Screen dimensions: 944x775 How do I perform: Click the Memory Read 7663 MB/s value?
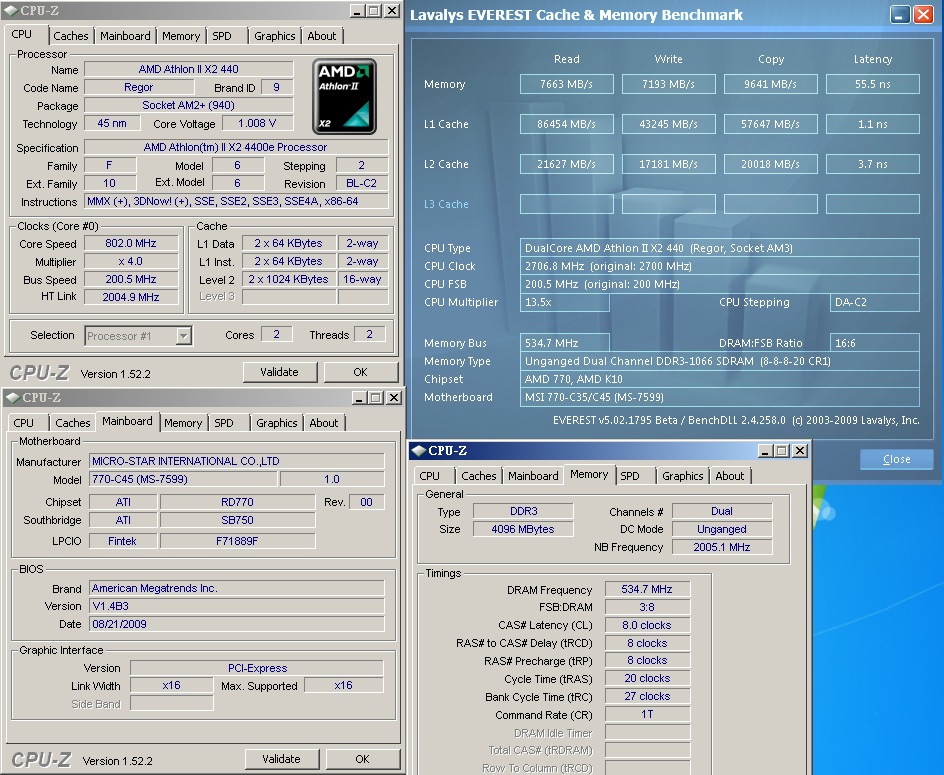tap(567, 84)
